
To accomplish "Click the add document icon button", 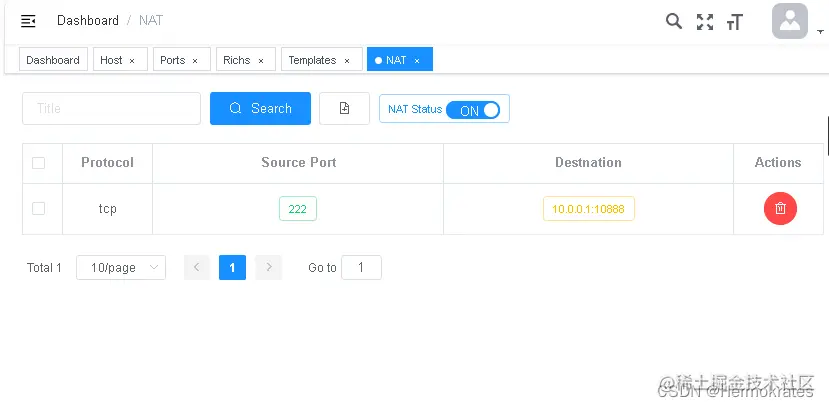I will point(344,108).
